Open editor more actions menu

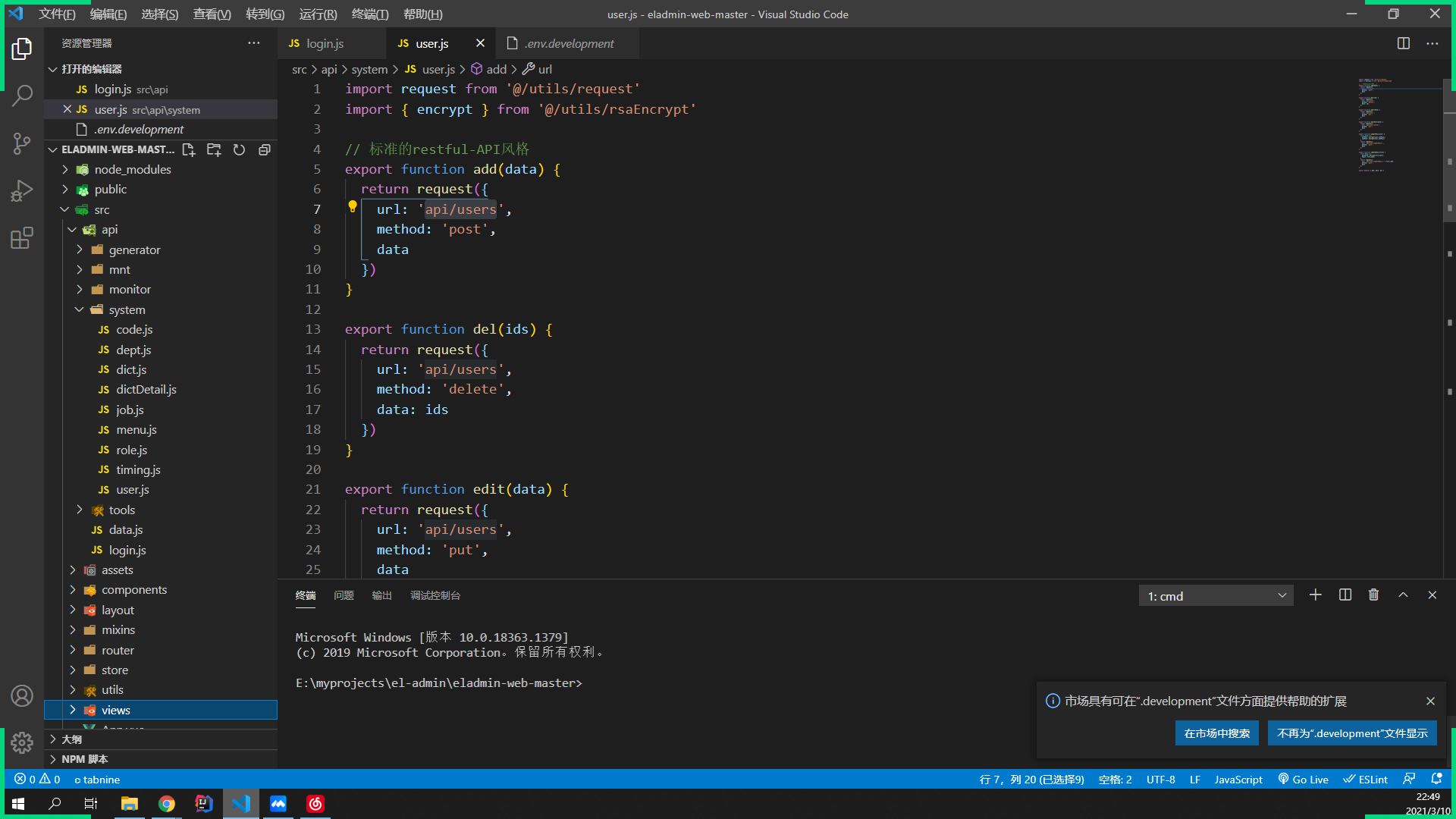click(1432, 43)
